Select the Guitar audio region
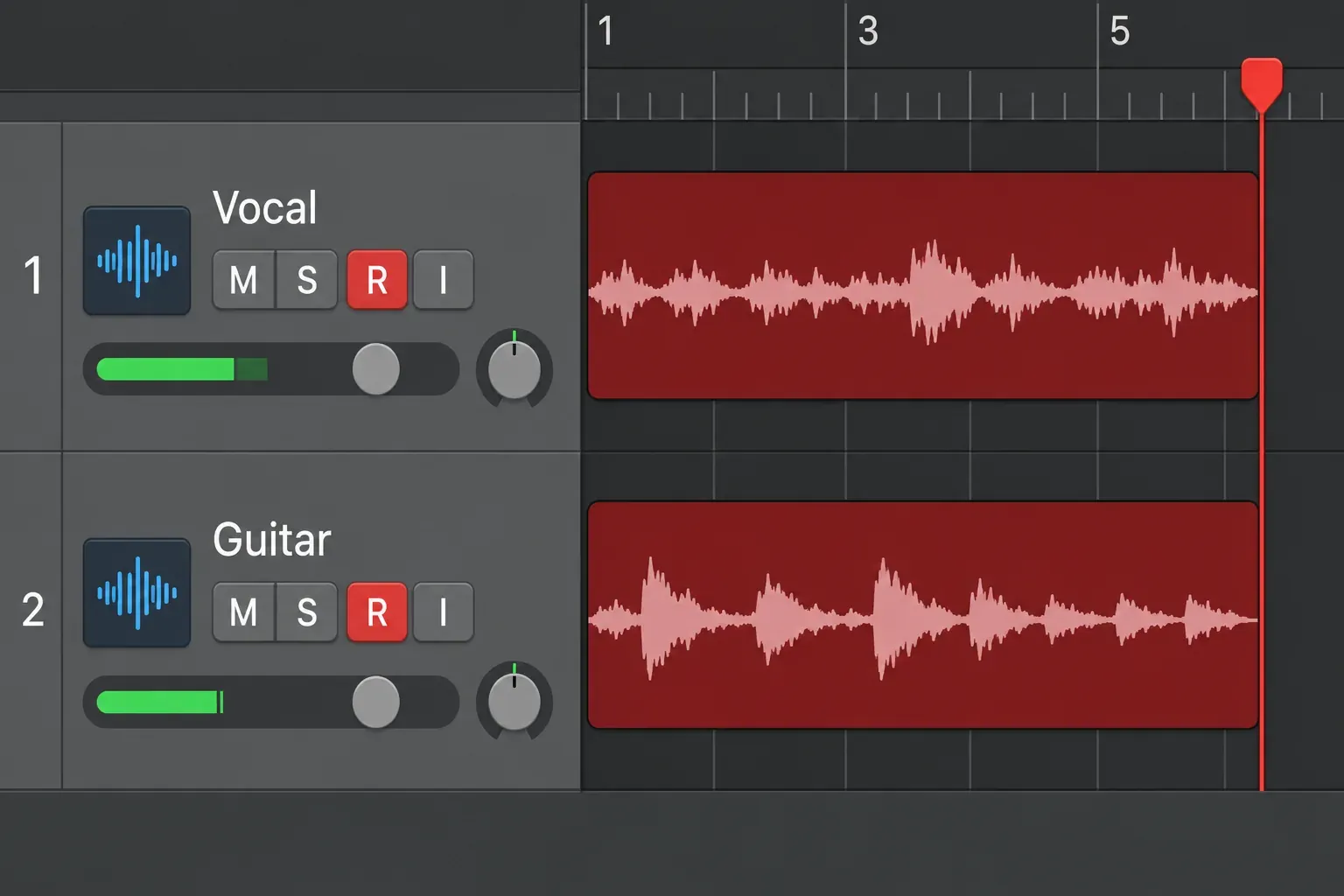 [x=923, y=615]
